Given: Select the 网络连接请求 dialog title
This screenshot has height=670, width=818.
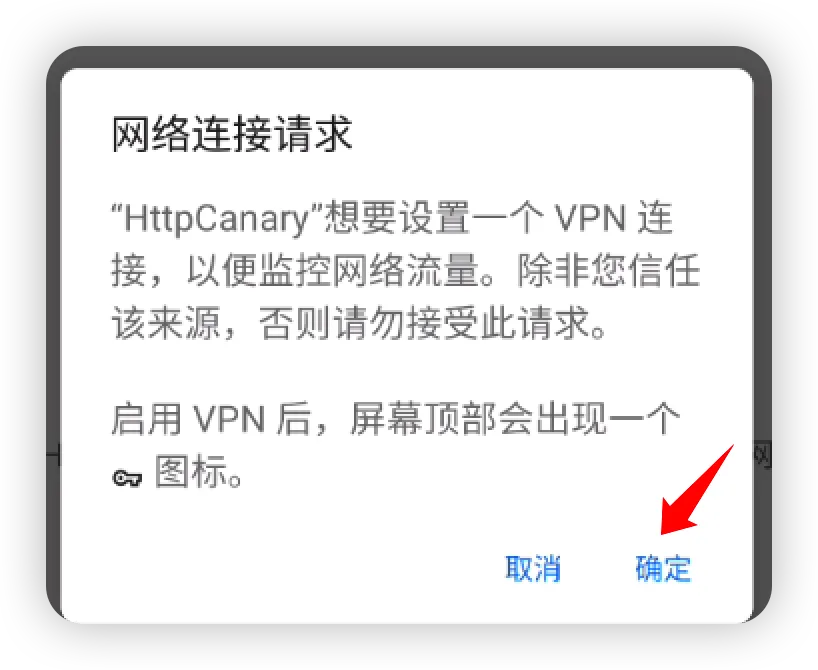Looking at the screenshot, I should (232, 134).
